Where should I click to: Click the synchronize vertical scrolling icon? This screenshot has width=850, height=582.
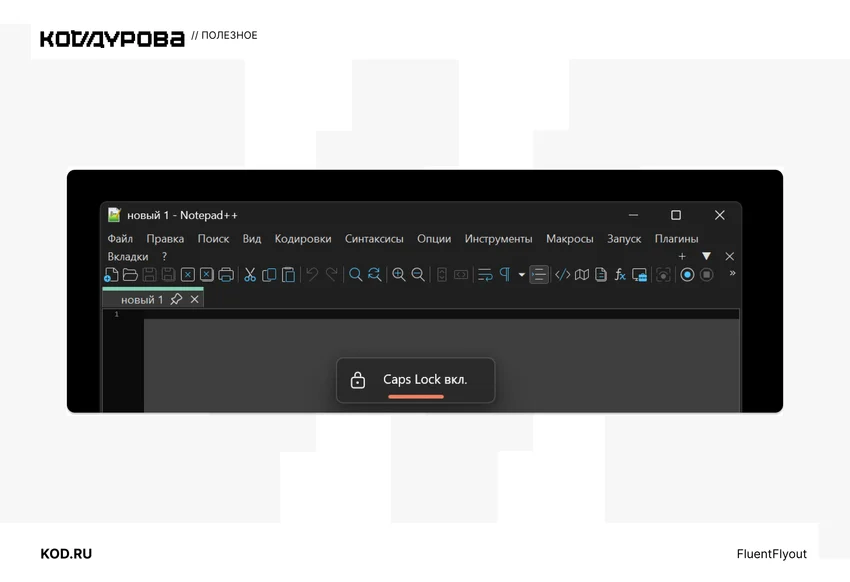tap(442, 275)
